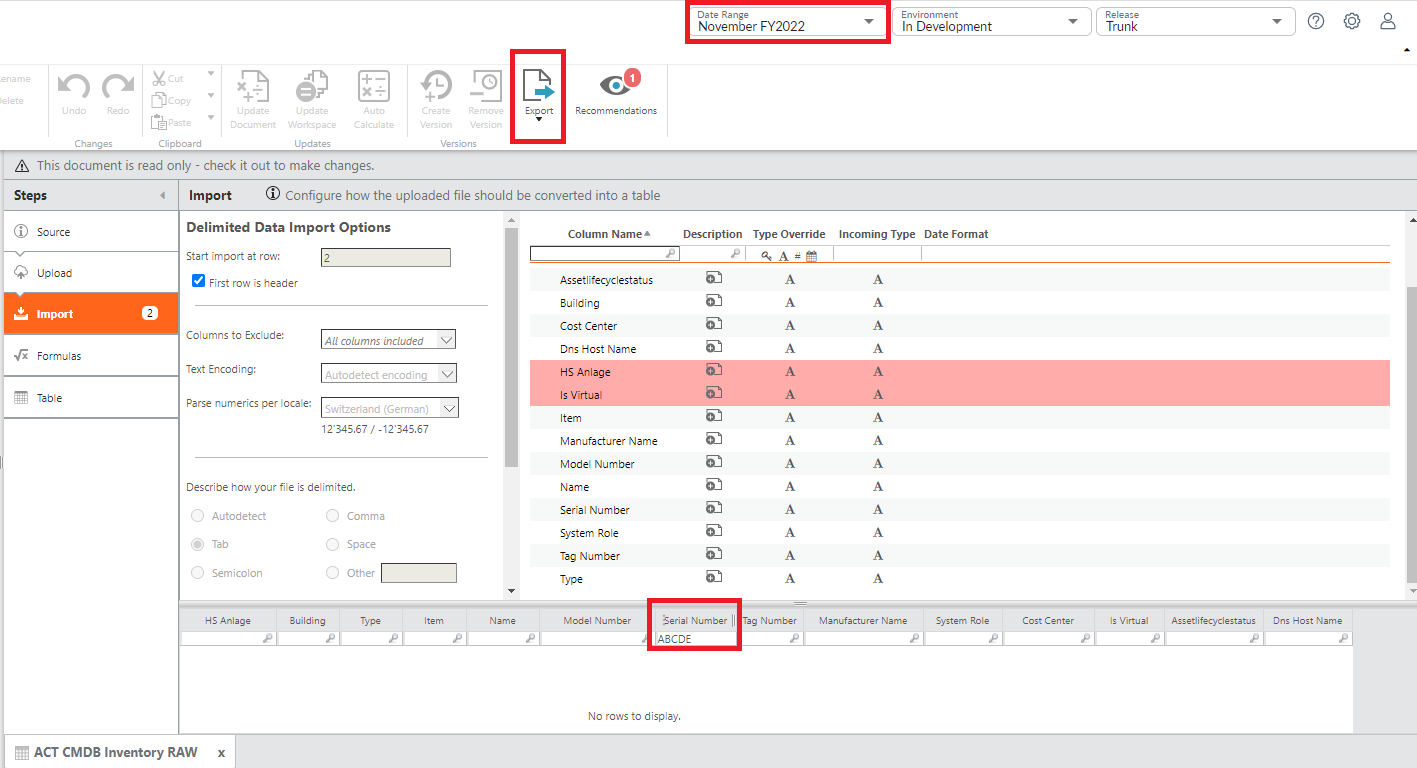Viewport: 1417px width, 768px height.
Task: Click the HS Anlage grid column header
Action: [x=228, y=620]
